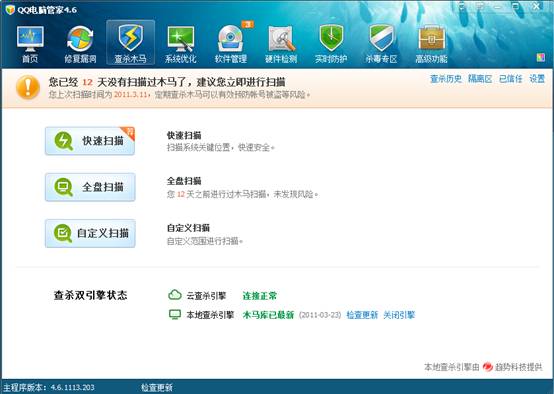Click the 云查杀引擎 label

pos(206,295)
